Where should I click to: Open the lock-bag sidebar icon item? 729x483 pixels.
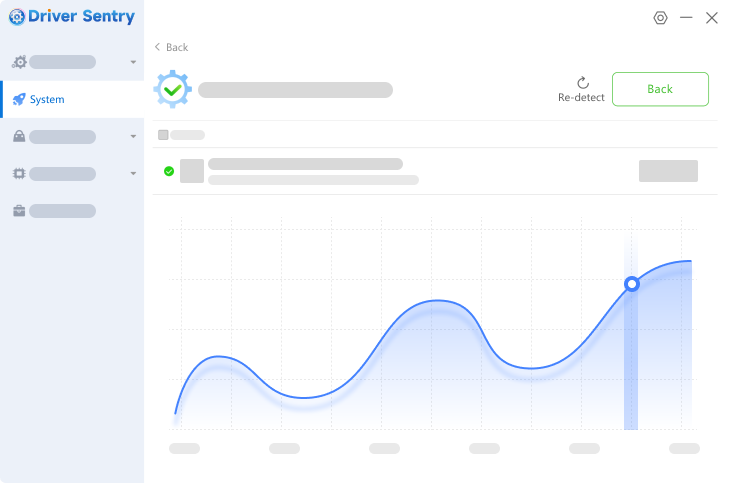19,136
